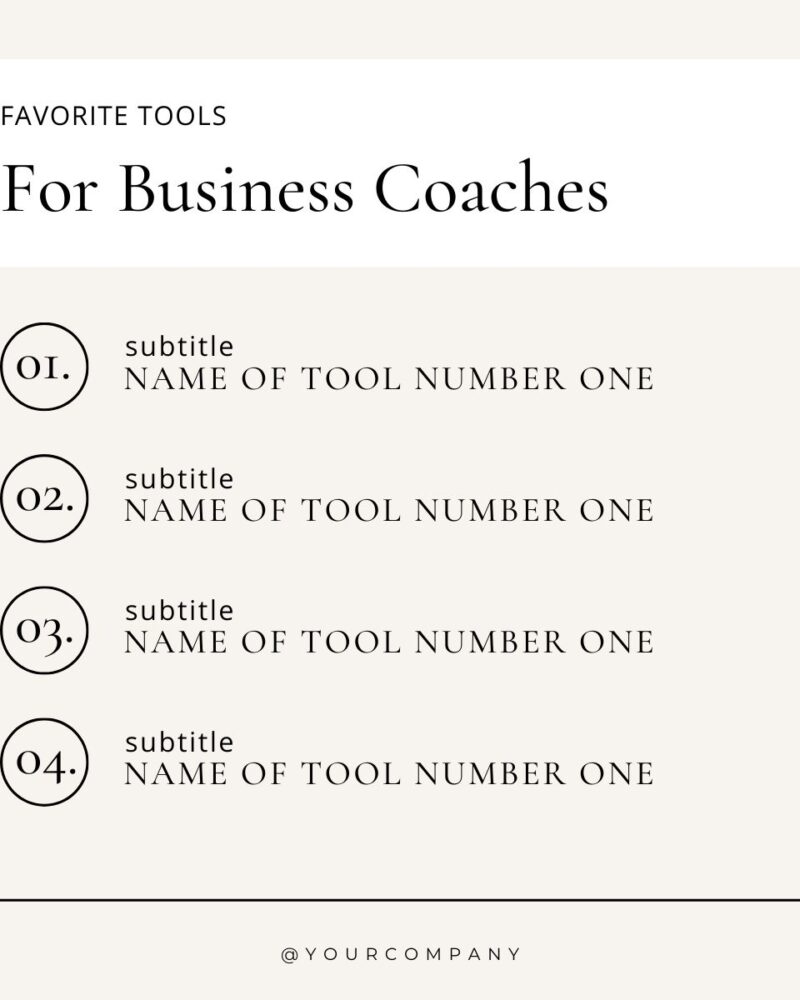Click the 02. circled number icon
Screen dimensions: 800x1000
point(43,499)
